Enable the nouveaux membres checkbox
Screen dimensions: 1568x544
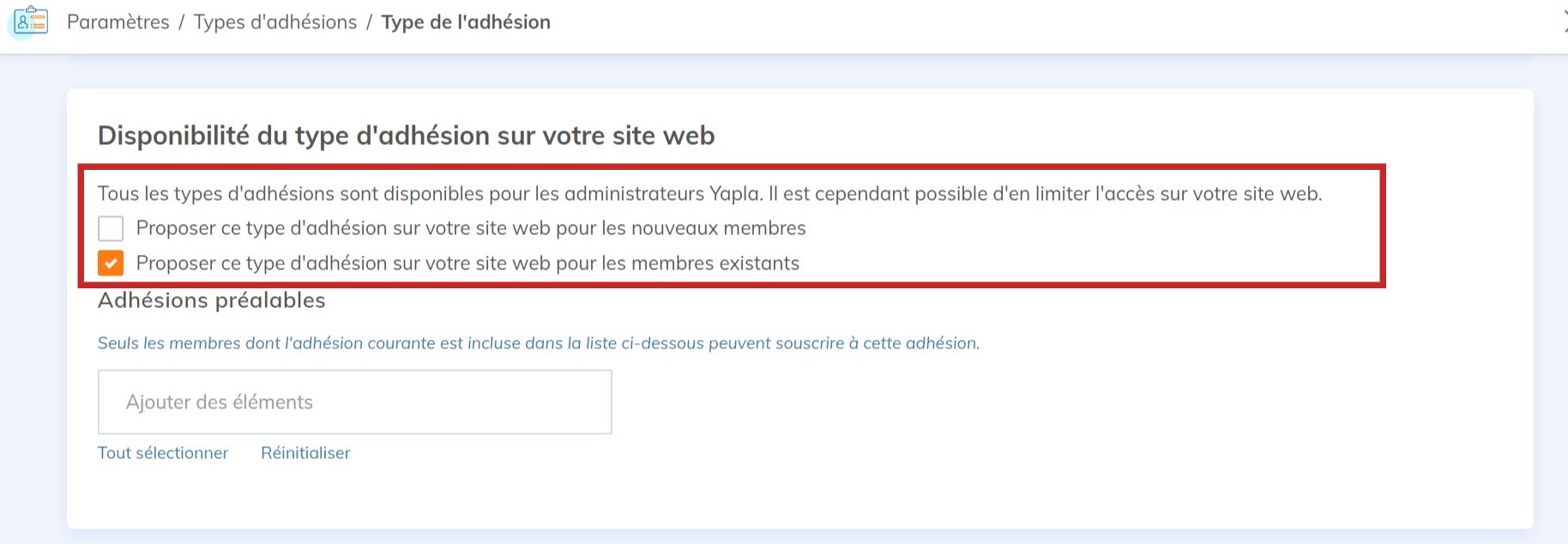pyautogui.click(x=111, y=228)
